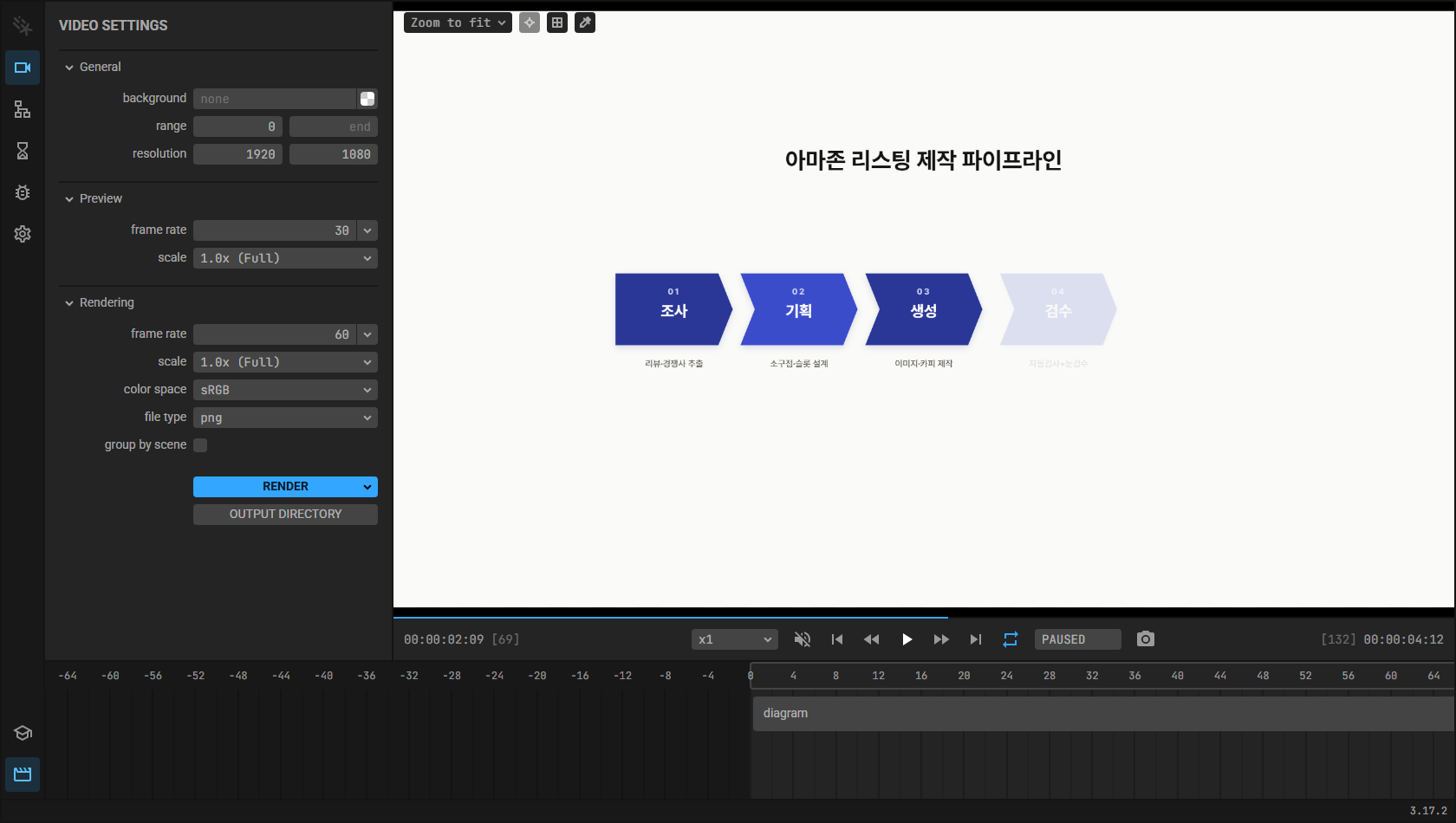This screenshot has width=1456, height=823.
Task: Open the Video Settings camera tab
Action: pos(23,68)
